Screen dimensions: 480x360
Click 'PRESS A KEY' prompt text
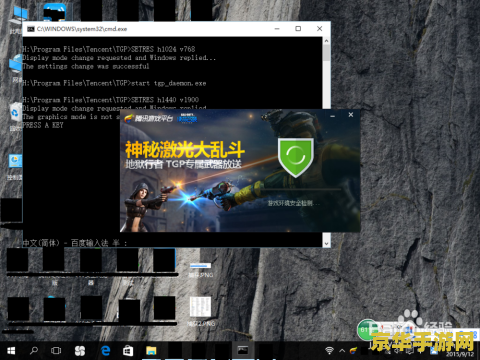43,125
